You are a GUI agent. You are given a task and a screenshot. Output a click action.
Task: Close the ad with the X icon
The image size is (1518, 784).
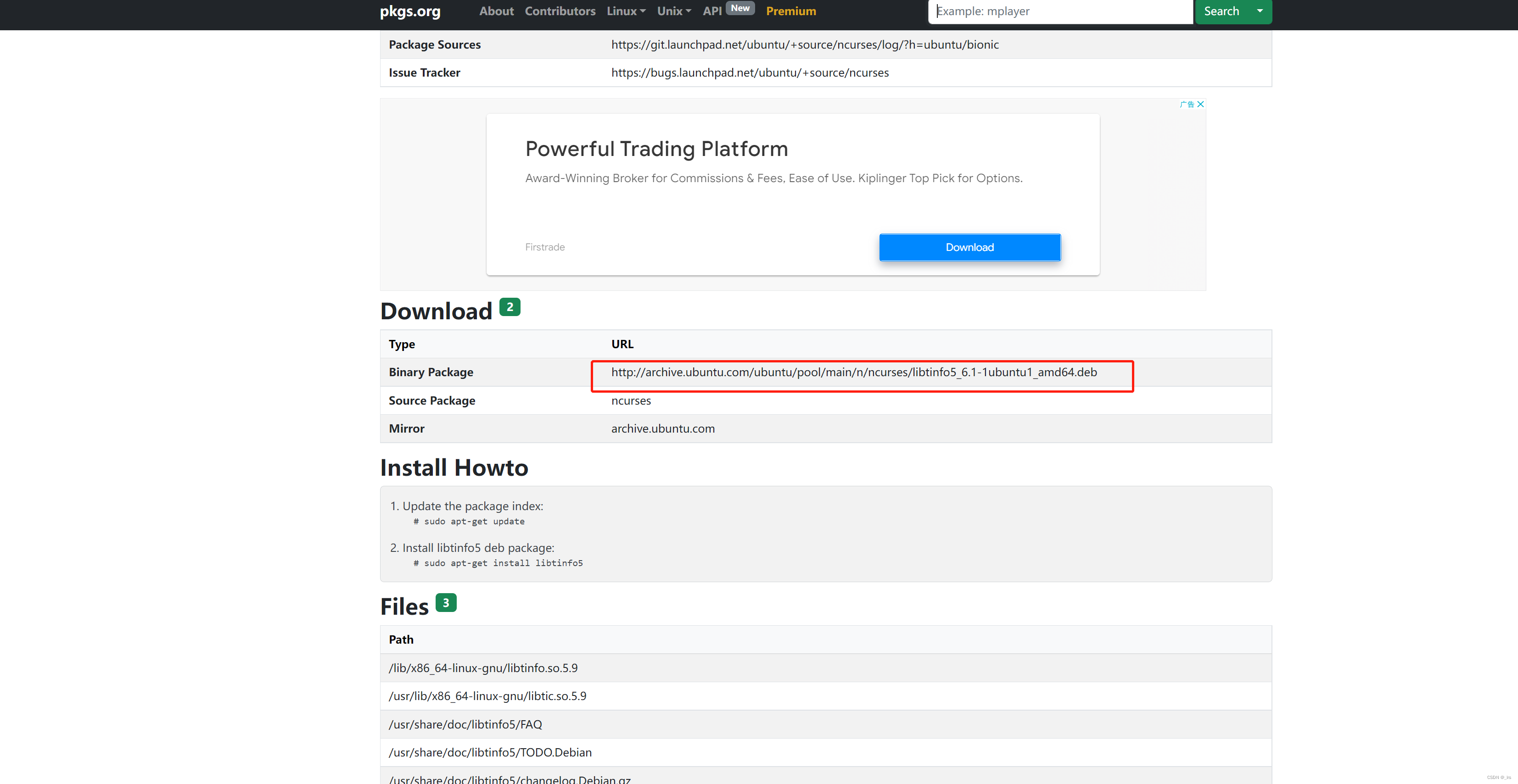click(x=1200, y=104)
